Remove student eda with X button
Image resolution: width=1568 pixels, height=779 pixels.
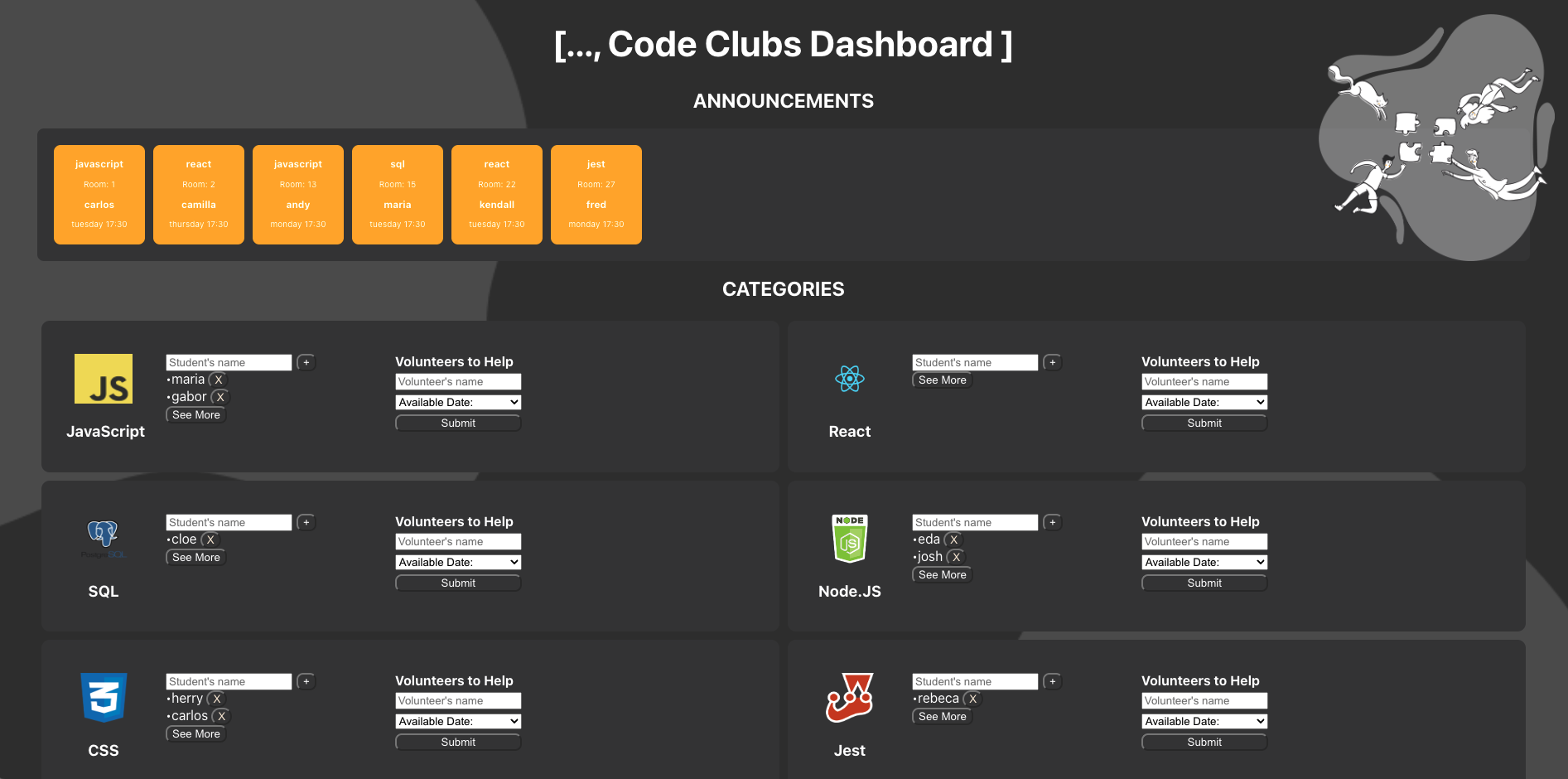tap(954, 539)
